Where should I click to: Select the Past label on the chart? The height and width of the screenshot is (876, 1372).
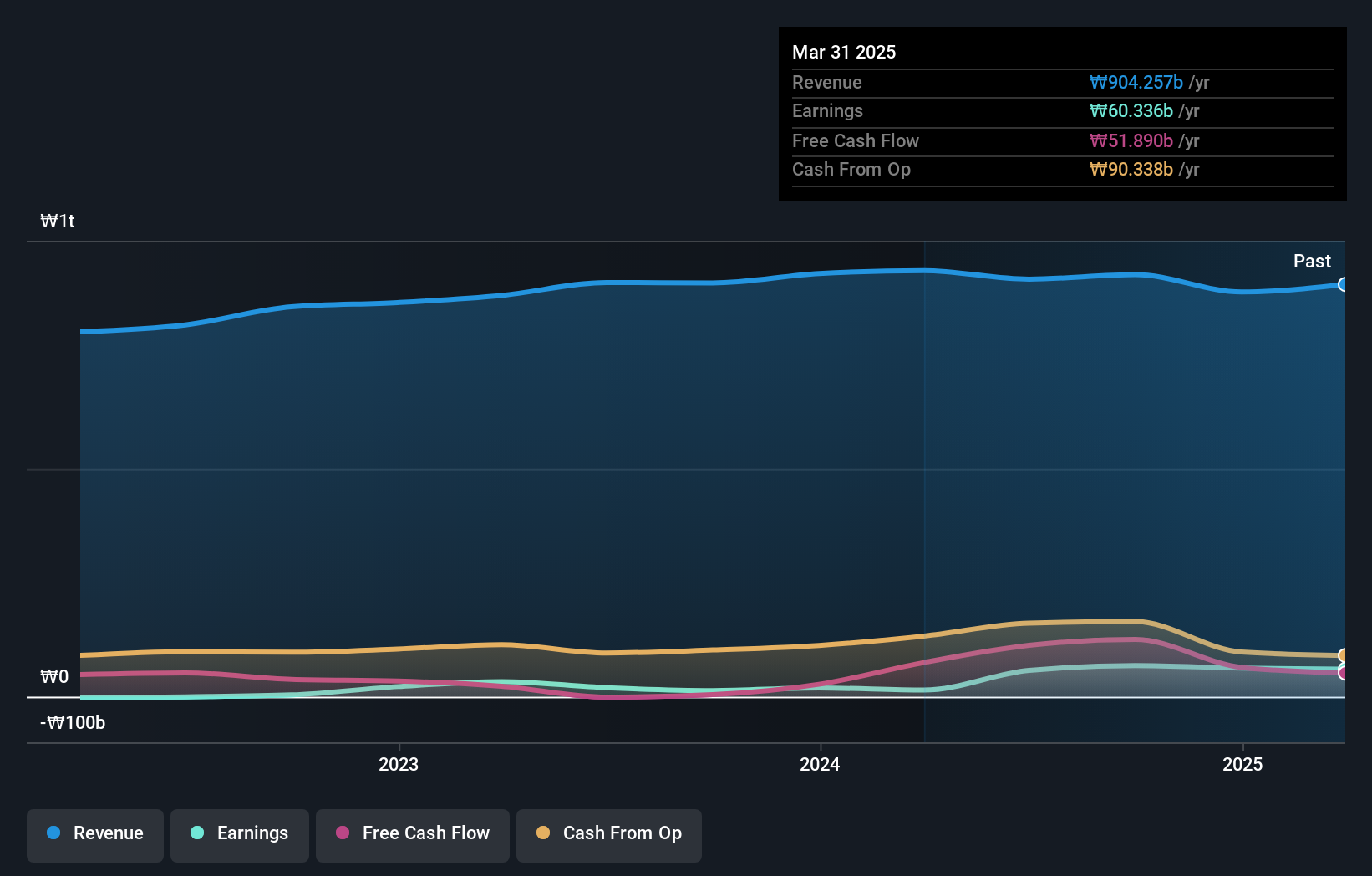point(1312,261)
